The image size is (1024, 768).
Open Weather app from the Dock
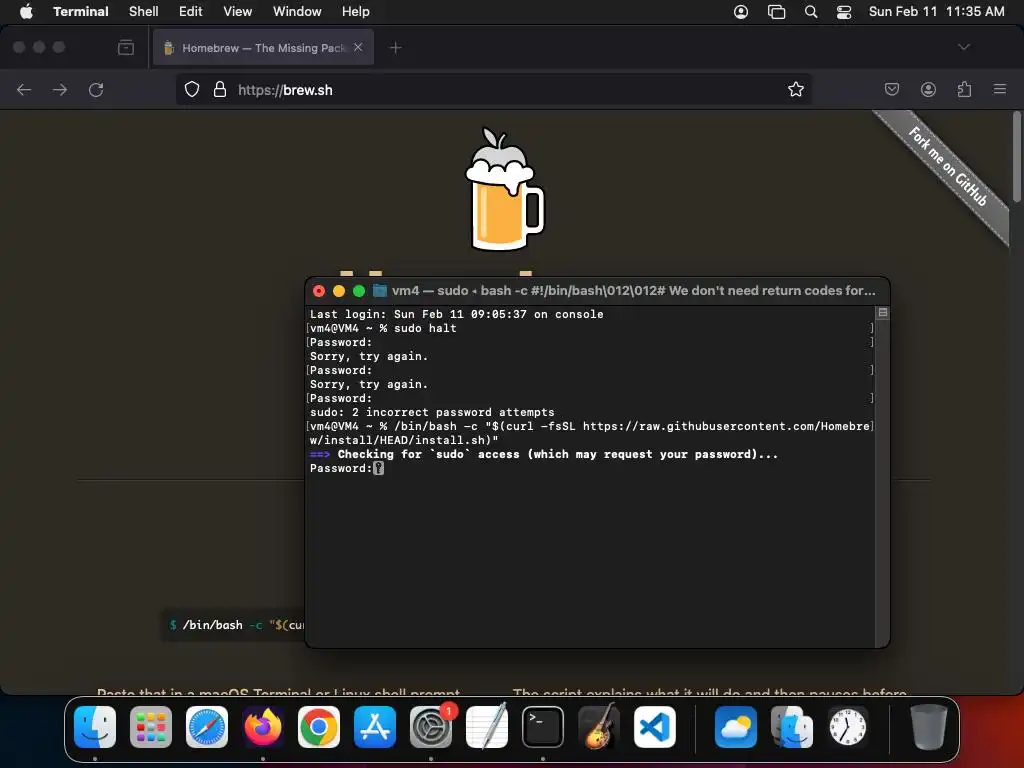coord(736,727)
